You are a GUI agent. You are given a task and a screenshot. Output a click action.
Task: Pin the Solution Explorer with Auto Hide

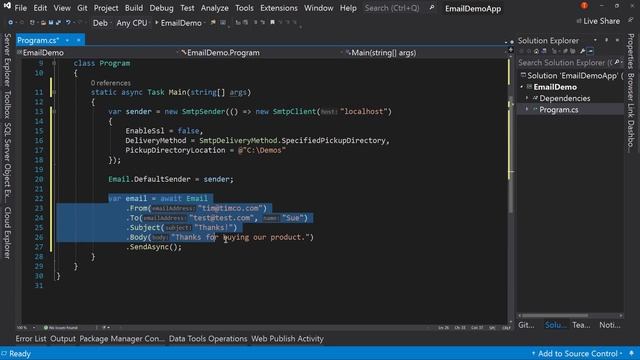pyautogui.click(x=607, y=40)
